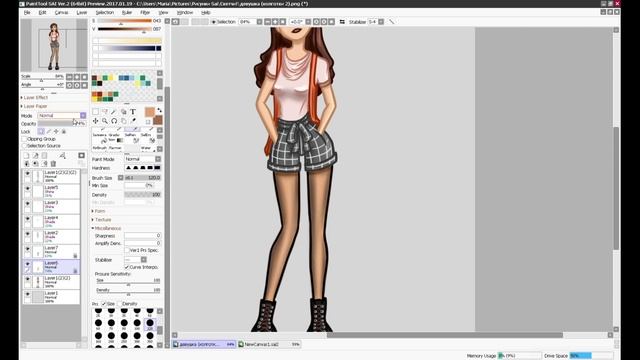Click the undo button on canvas toolbar

click(176, 22)
